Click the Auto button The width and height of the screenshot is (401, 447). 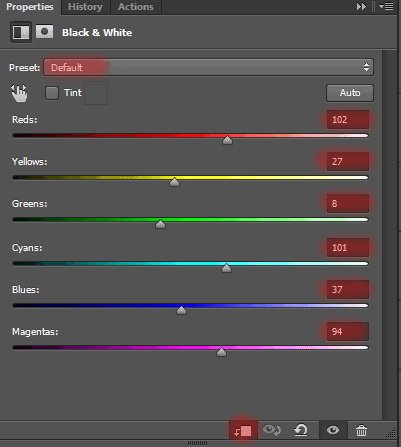[x=350, y=93]
